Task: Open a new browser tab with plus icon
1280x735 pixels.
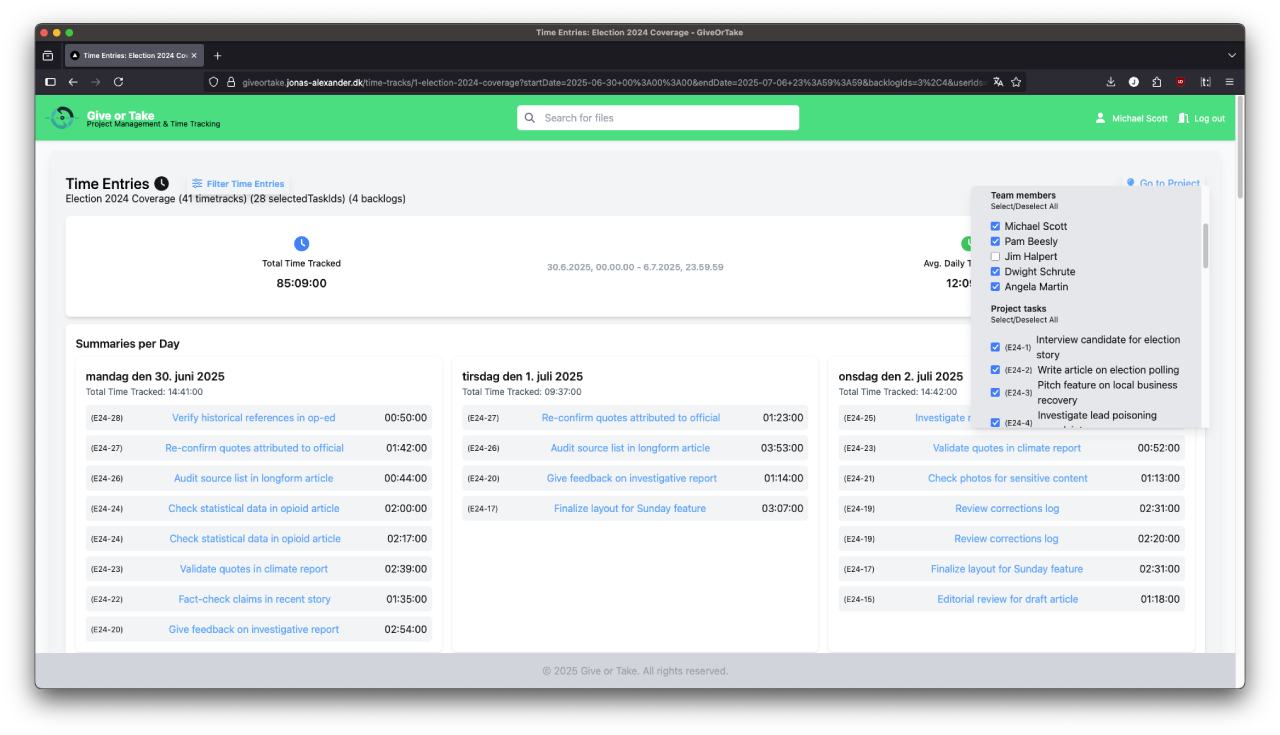Action: [x=218, y=55]
